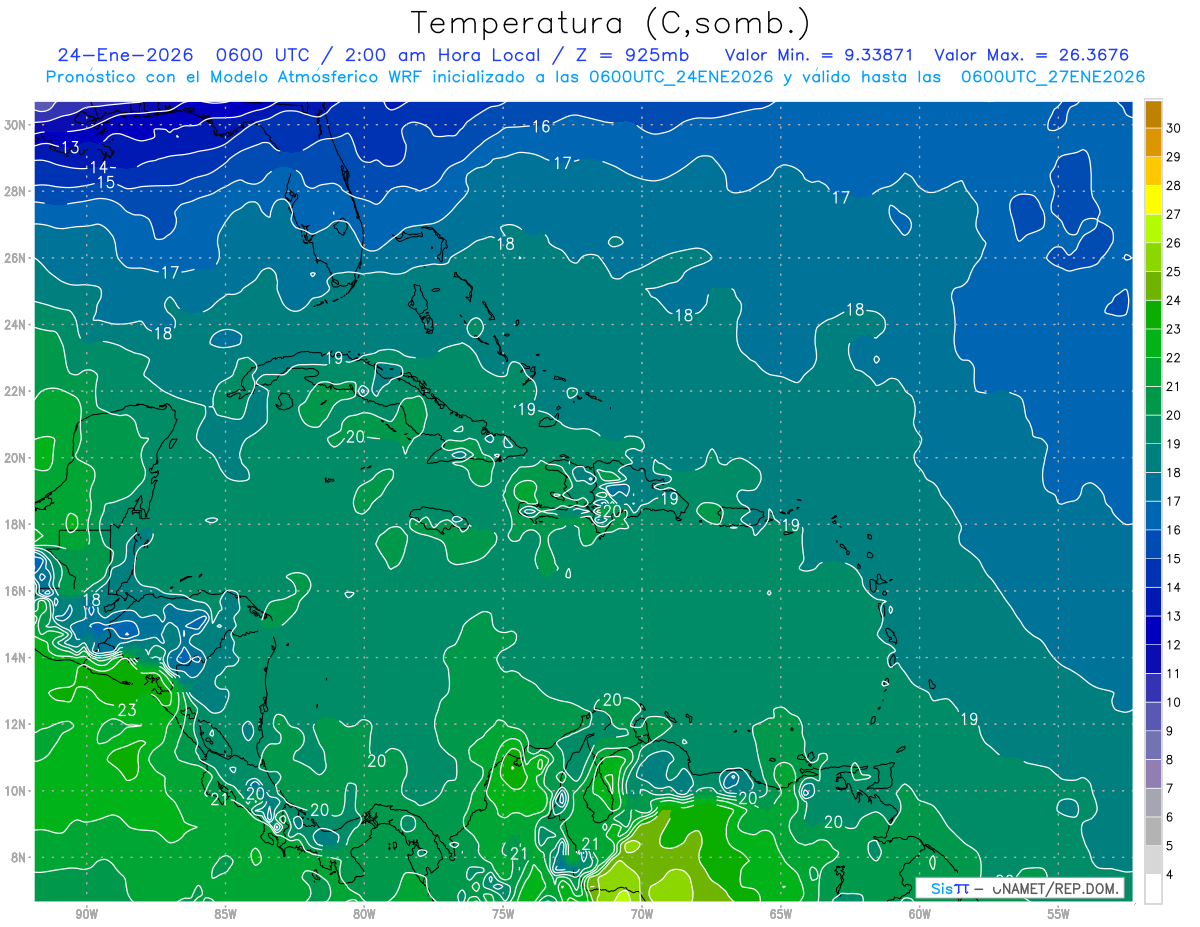Select the white legend swatch below 4
Viewport: 1200px width, 927px height.
[1153, 889]
